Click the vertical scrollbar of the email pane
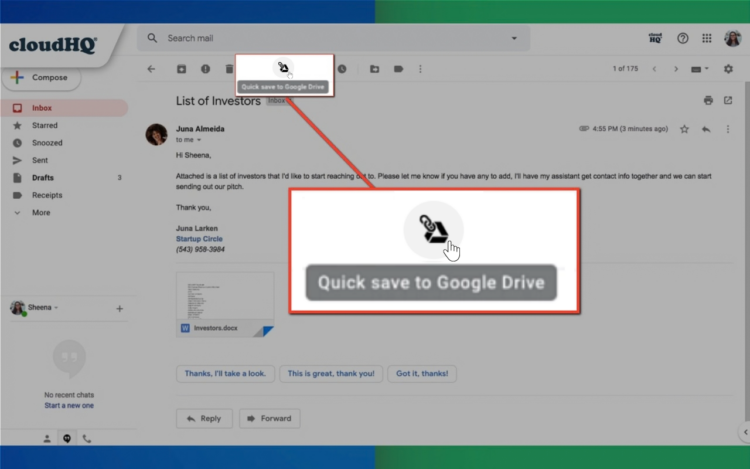The image size is (750, 469). point(747,253)
